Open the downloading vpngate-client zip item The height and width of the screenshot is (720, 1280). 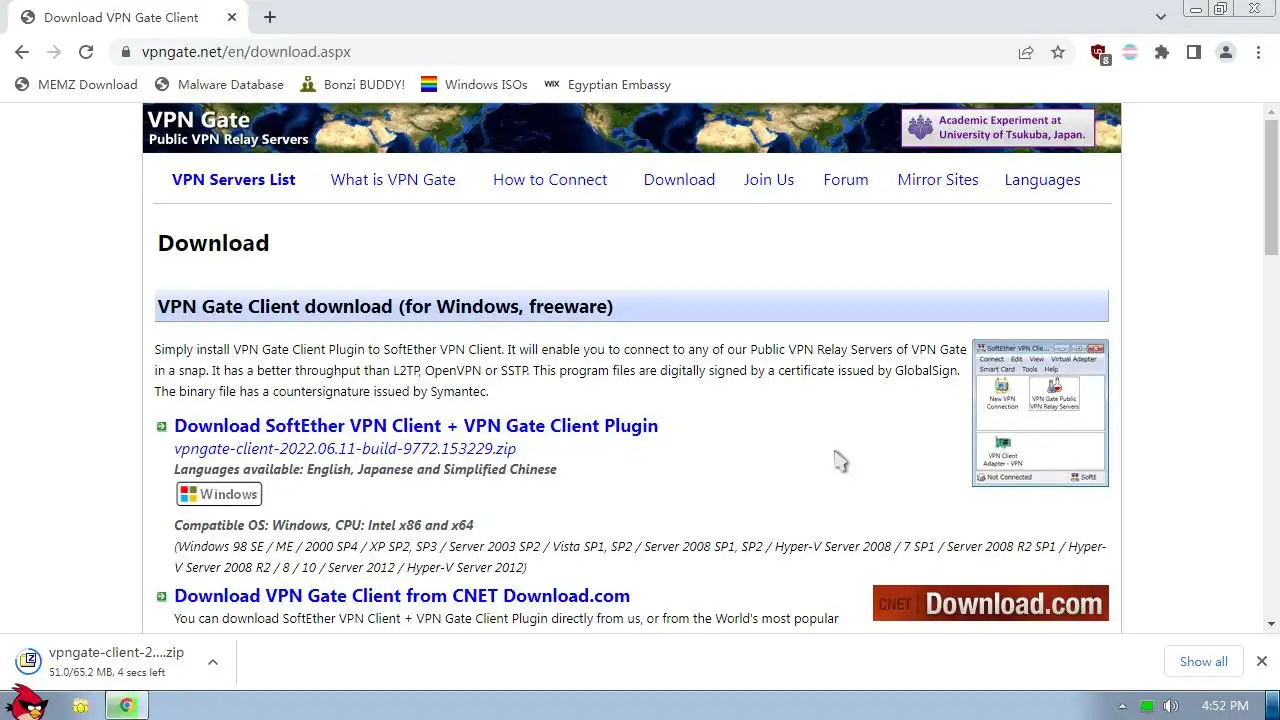[x=116, y=661]
